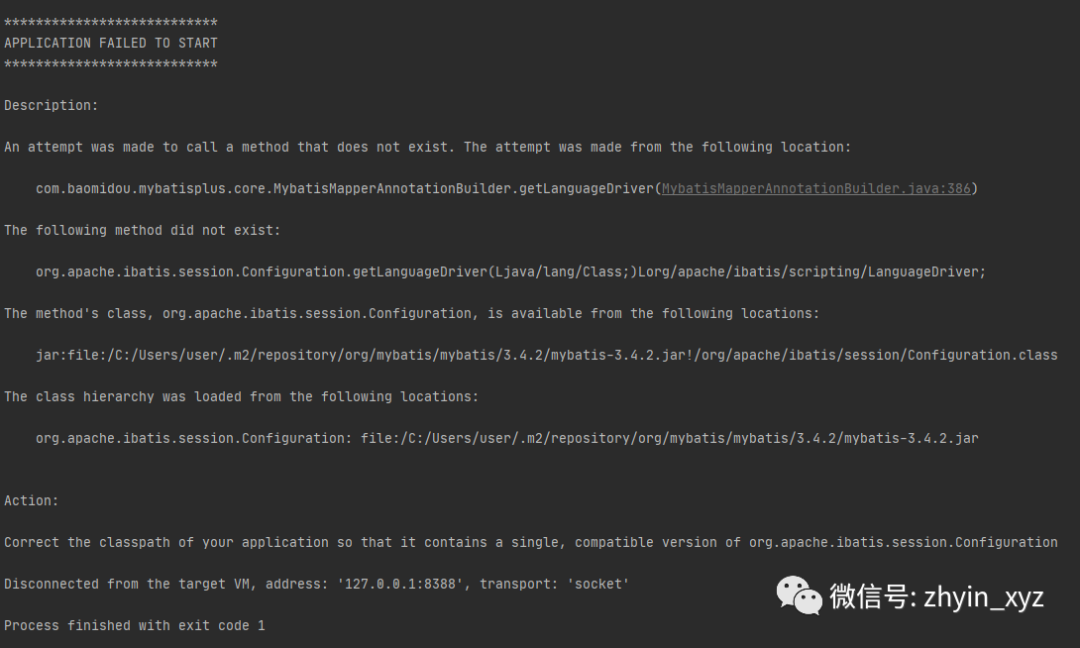1080x648 pixels.
Task: Click the Action: label line
Action: pyautogui.click(x=31, y=500)
